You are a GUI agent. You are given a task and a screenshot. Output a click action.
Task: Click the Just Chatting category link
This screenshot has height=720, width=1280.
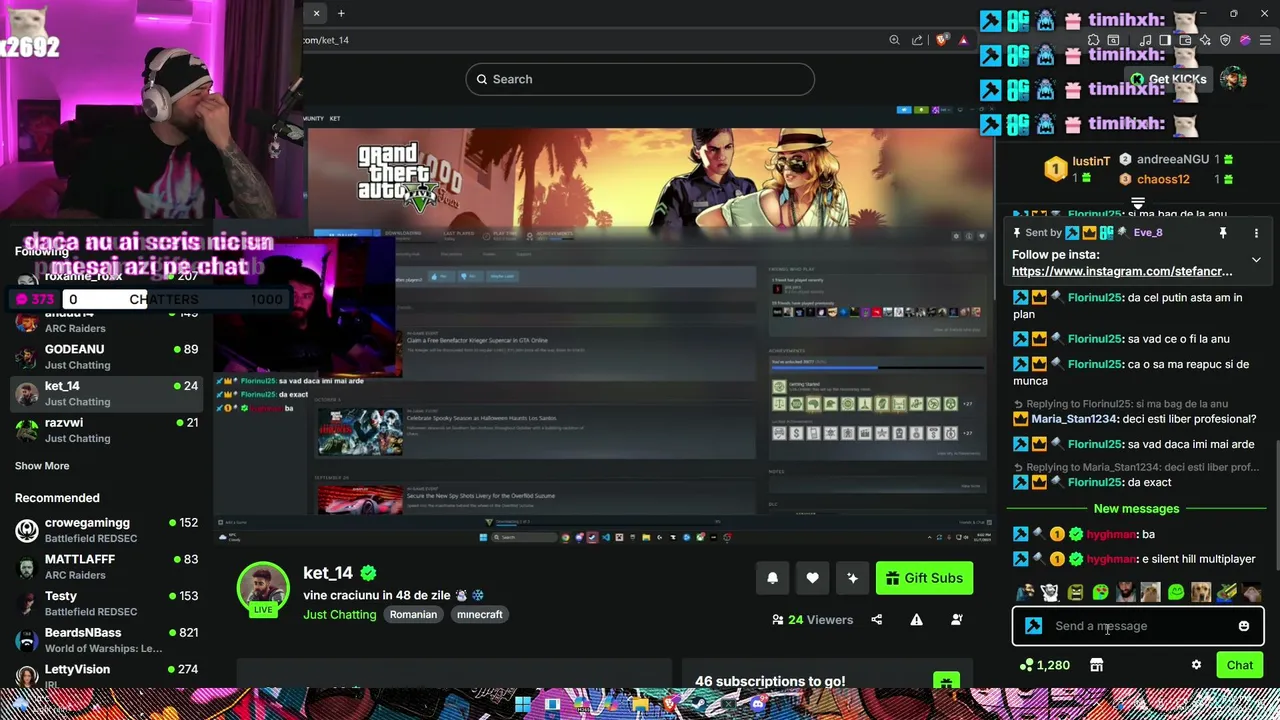click(x=339, y=614)
